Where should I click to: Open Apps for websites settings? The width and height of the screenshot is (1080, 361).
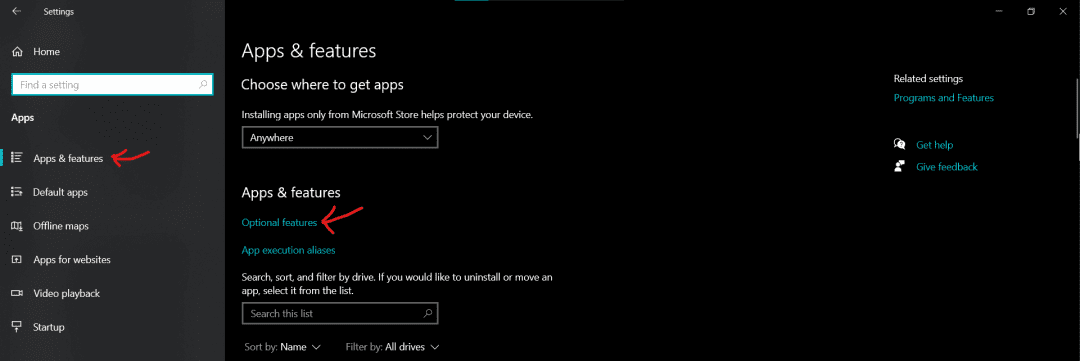coord(72,260)
